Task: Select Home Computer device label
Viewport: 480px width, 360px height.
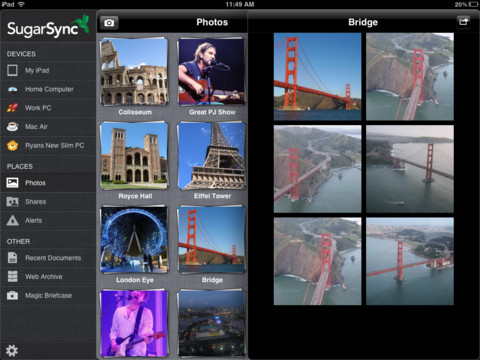Action: point(49,89)
